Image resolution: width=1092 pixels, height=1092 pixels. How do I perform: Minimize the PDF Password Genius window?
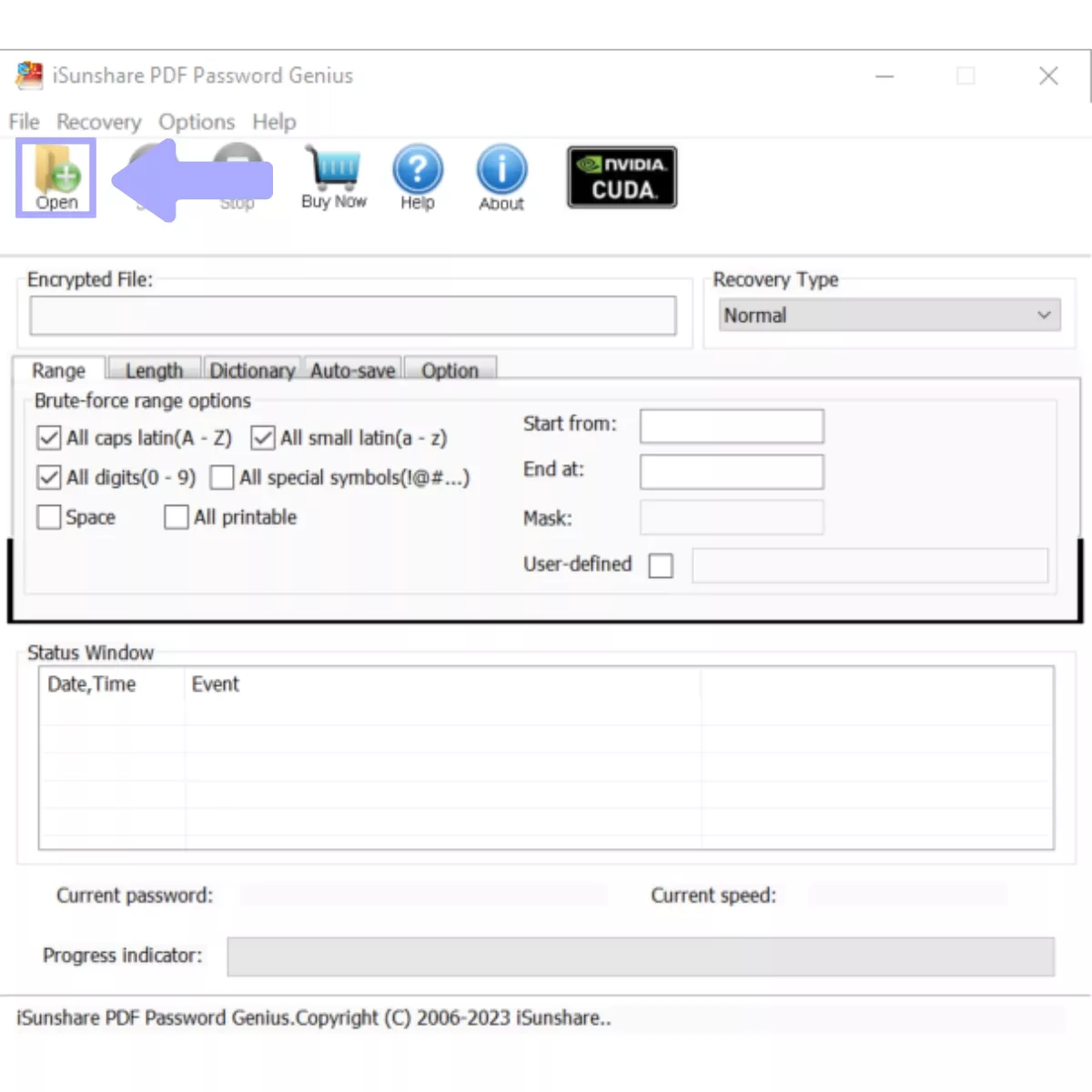[x=885, y=76]
